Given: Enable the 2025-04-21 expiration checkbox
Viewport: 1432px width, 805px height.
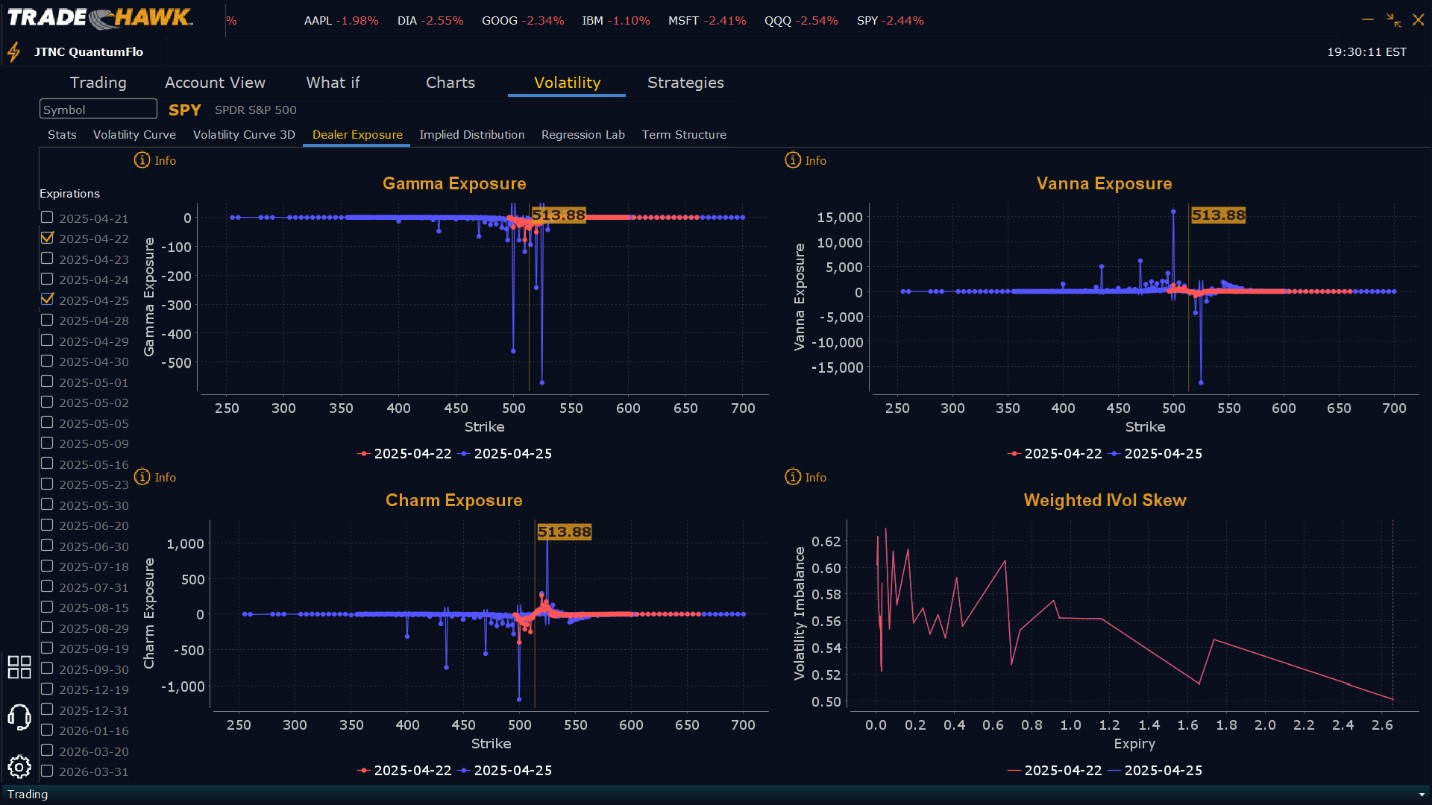Looking at the screenshot, I should click(47, 218).
